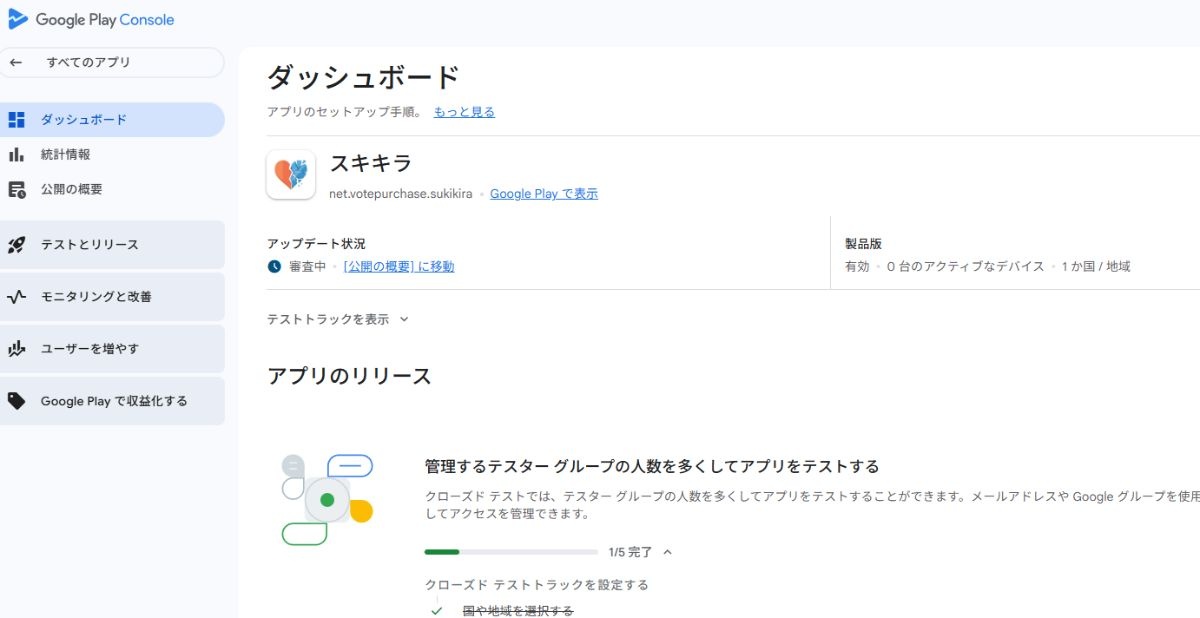
Task: Click the 公開の概要 icon in sidebar
Action: (16, 189)
